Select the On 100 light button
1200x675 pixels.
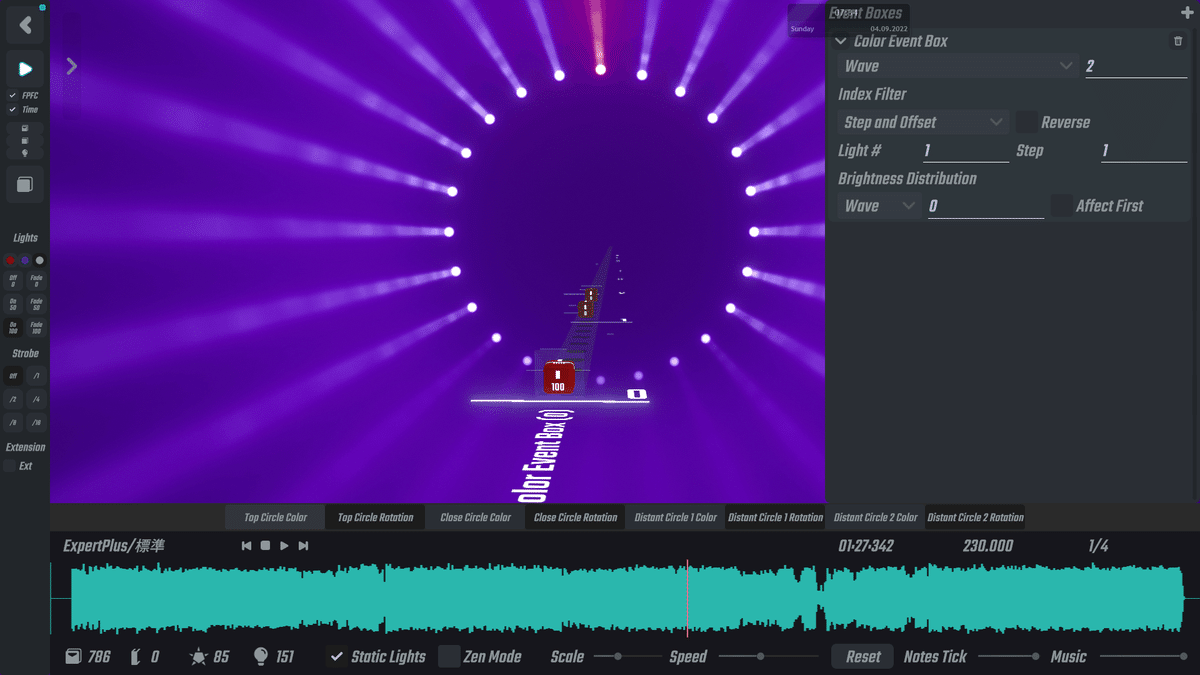click(13, 329)
